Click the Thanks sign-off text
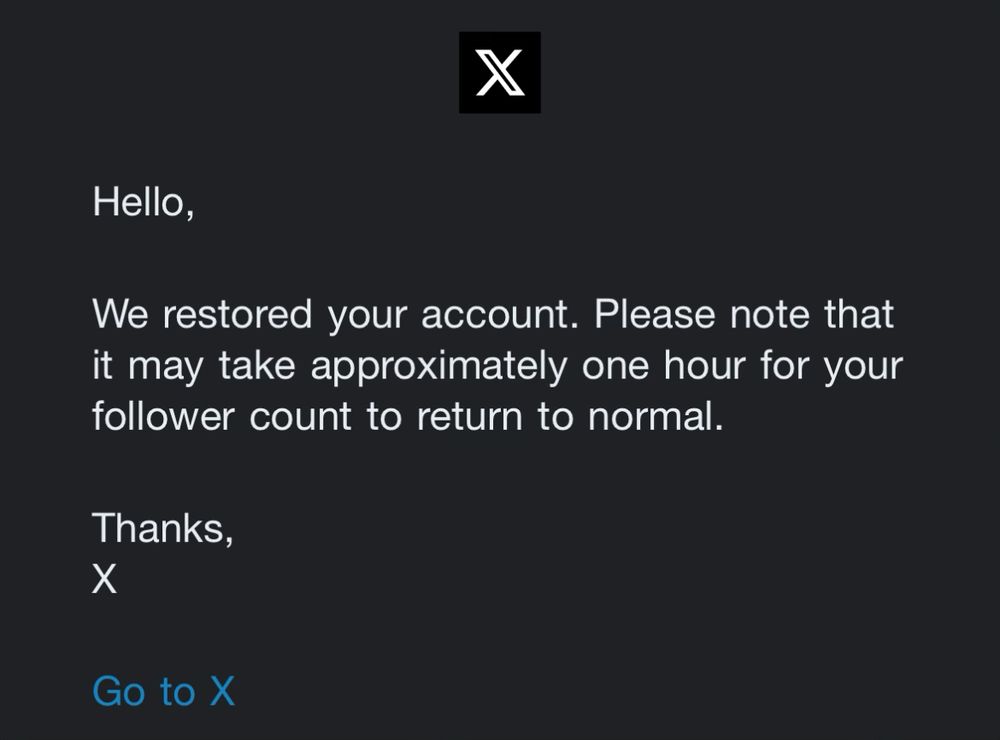The height and width of the screenshot is (740, 1000). point(163,528)
